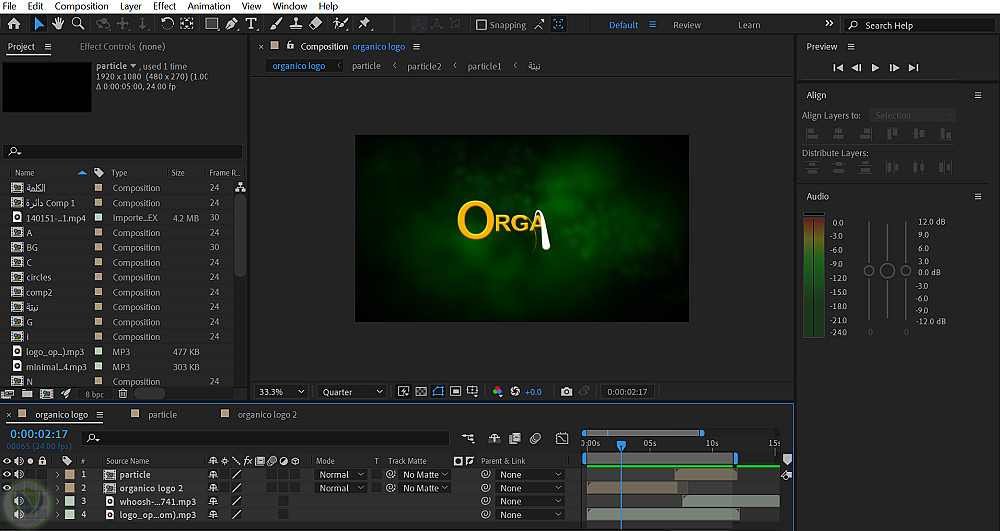This screenshot has height=531, width=1000.
Task: Select the Hand tool
Action: click(59, 24)
